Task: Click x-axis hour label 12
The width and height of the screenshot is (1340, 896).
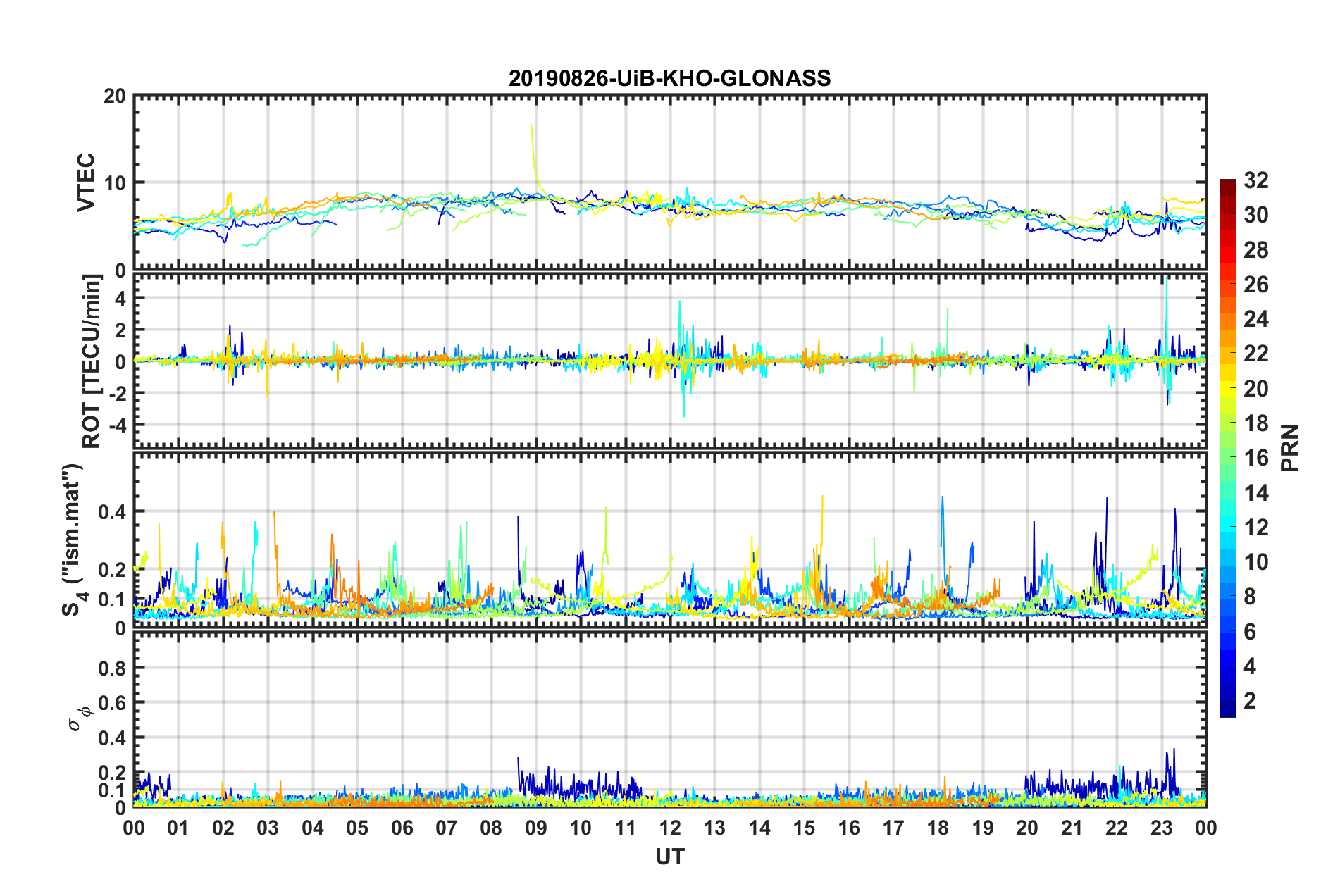Action: pyautogui.click(x=670, y=828)
